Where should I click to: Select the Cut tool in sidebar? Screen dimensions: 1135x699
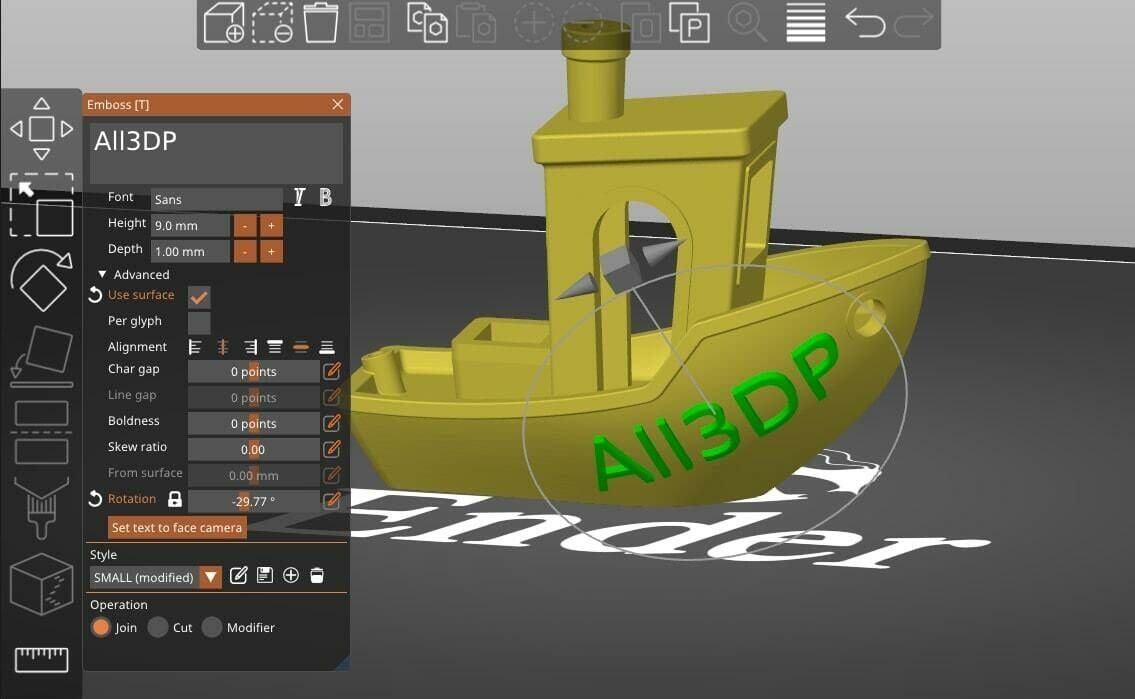41,432
